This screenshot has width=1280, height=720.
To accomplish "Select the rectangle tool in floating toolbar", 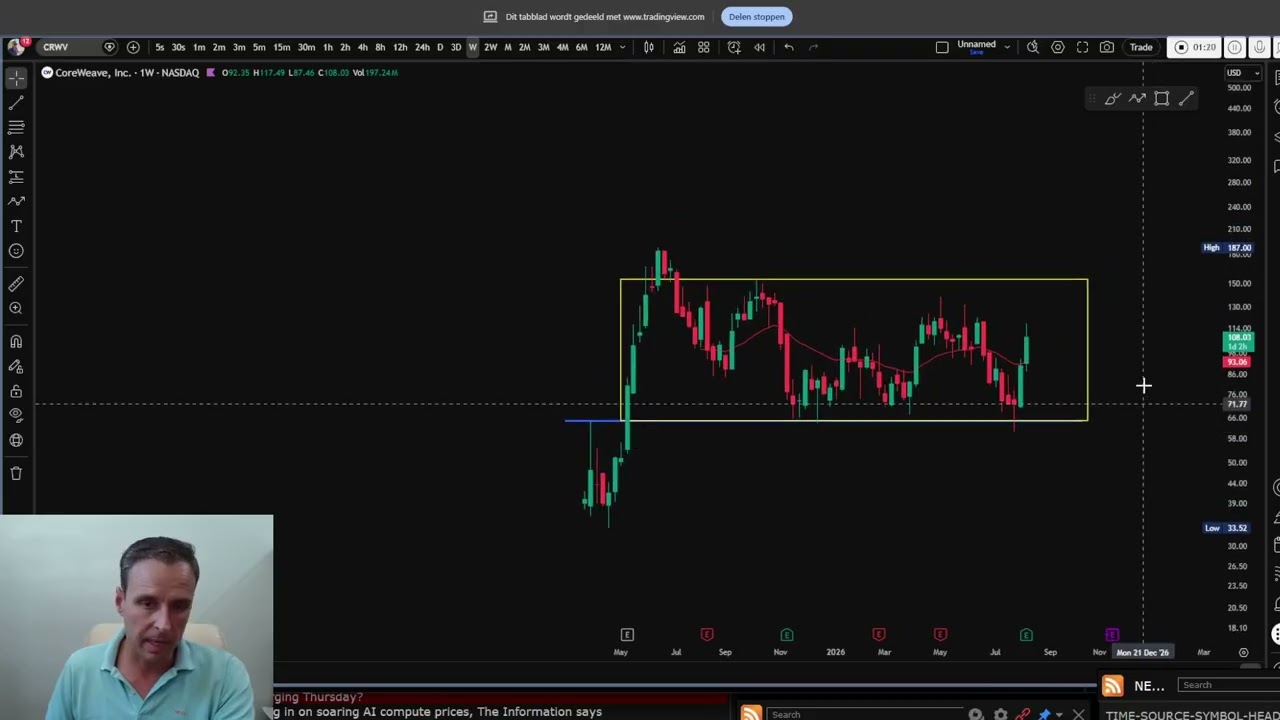I will tap(1161, 98).
